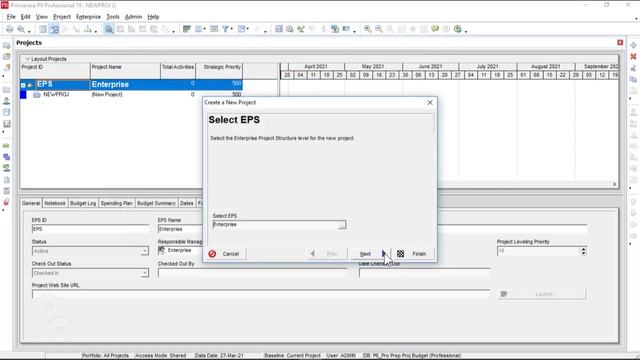Open the Tools menu

click(x=113, y=17)
